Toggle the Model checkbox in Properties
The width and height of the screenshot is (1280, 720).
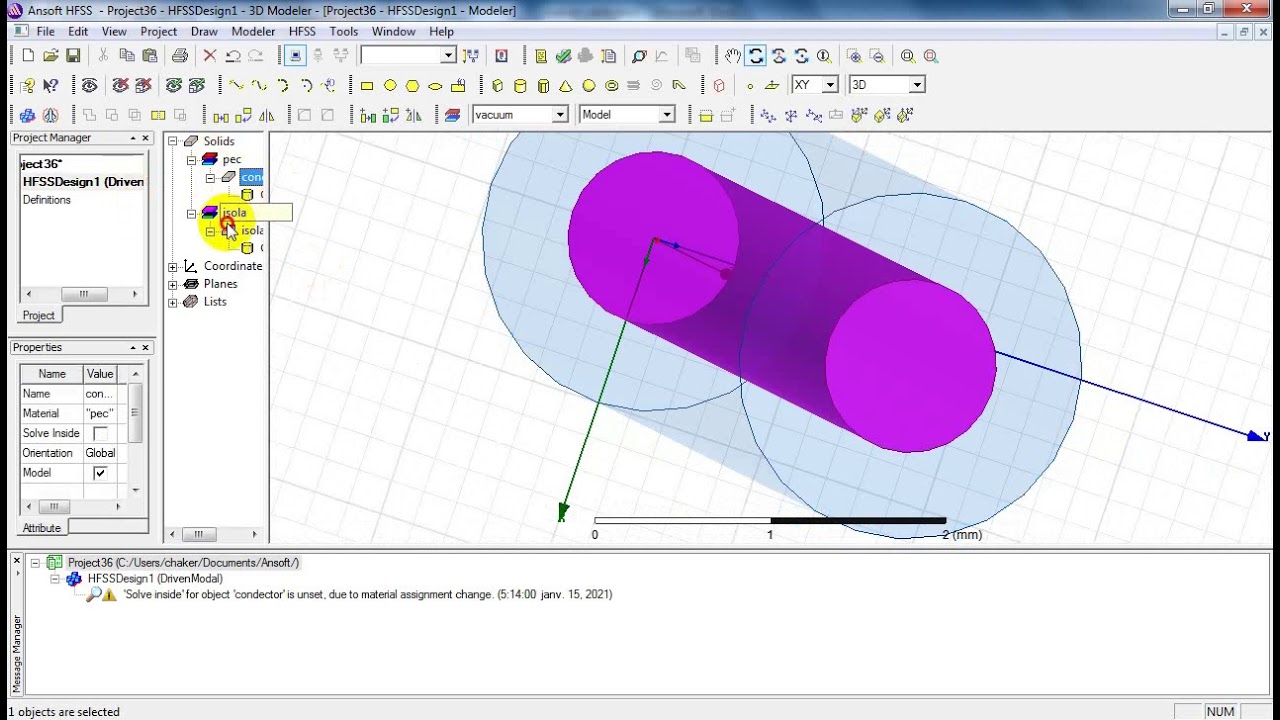tap(100, 473)
